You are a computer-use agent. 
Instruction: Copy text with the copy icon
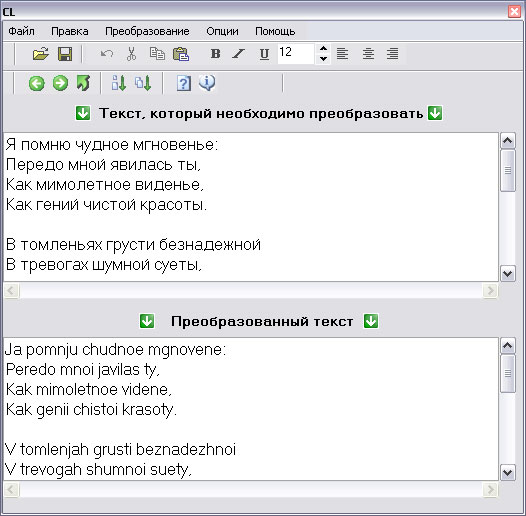coord(157,54)
